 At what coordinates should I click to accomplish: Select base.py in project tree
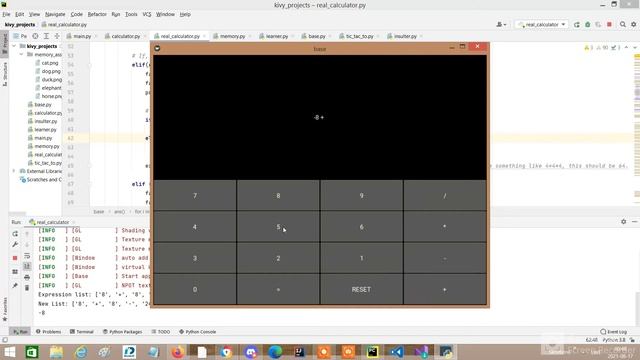[x=43, y=104]
